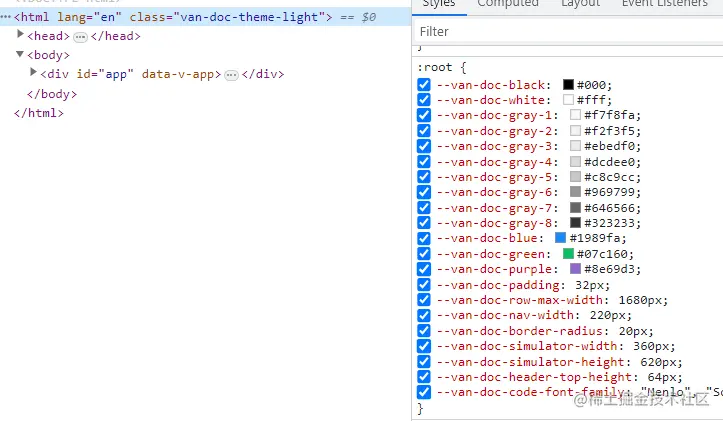This screenshot has height=421, width=723.
Task: Toggle the --van-doc-padding checkbox
Action: 424,285
